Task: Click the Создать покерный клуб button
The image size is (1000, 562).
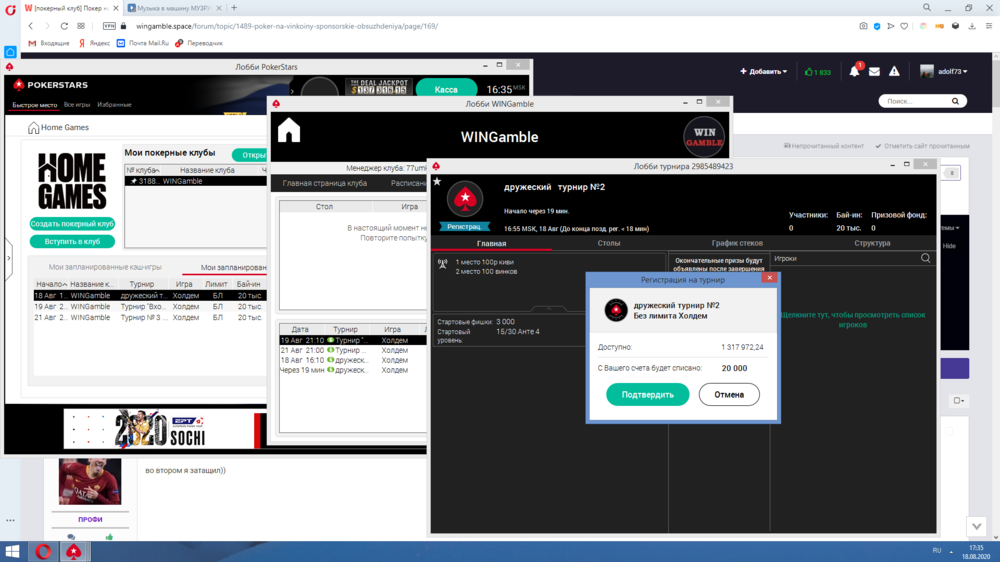Action: point(72,224)
